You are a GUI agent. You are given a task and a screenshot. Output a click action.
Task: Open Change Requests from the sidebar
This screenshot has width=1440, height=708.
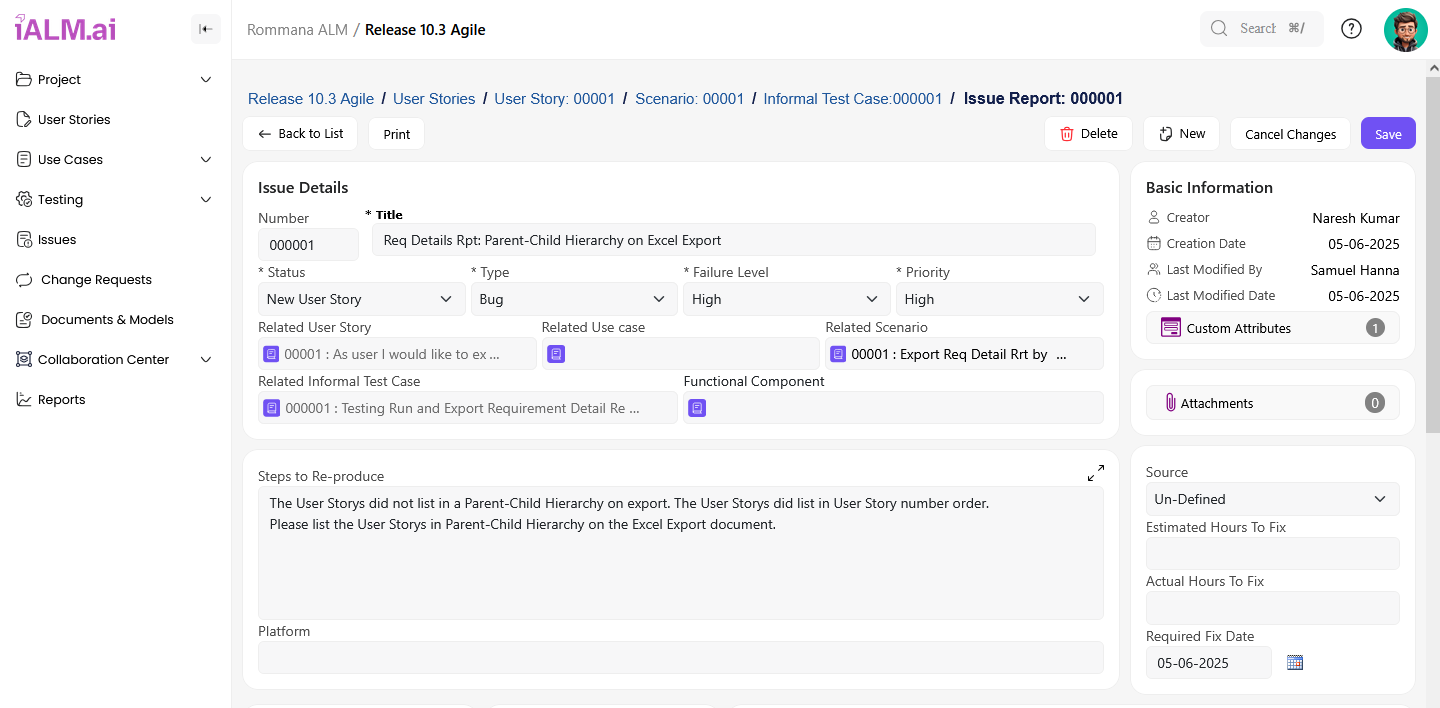coord(96,279)
